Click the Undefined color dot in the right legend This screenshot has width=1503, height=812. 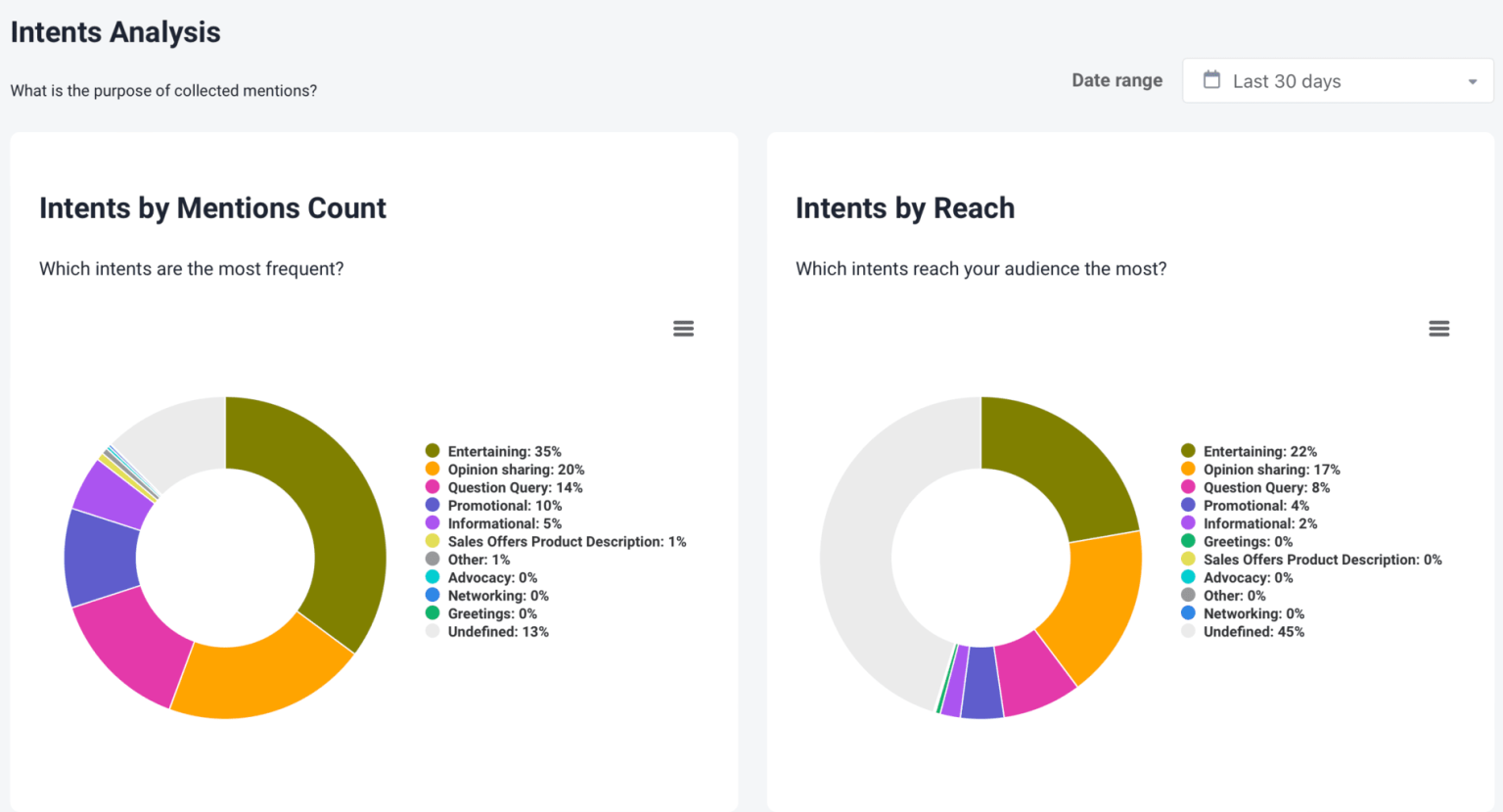(1187, 631)
